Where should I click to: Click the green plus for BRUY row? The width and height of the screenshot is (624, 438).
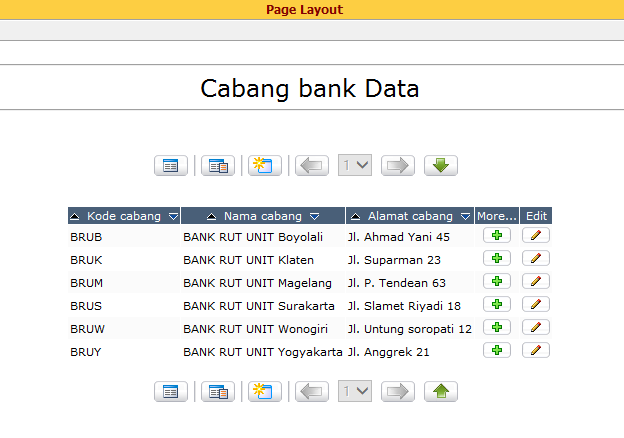[497, 350]
